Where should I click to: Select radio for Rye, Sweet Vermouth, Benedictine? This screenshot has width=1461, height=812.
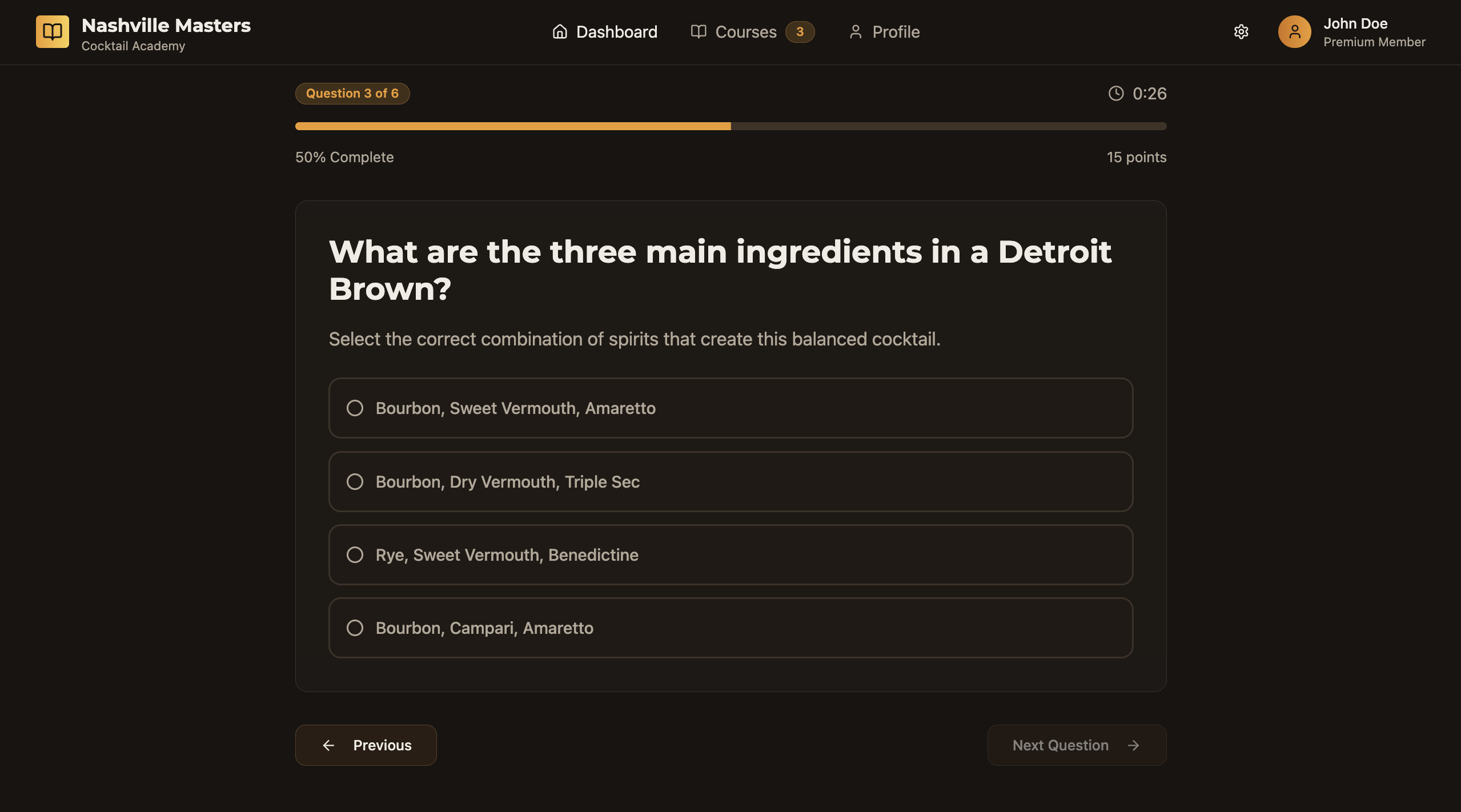(355, 555)
